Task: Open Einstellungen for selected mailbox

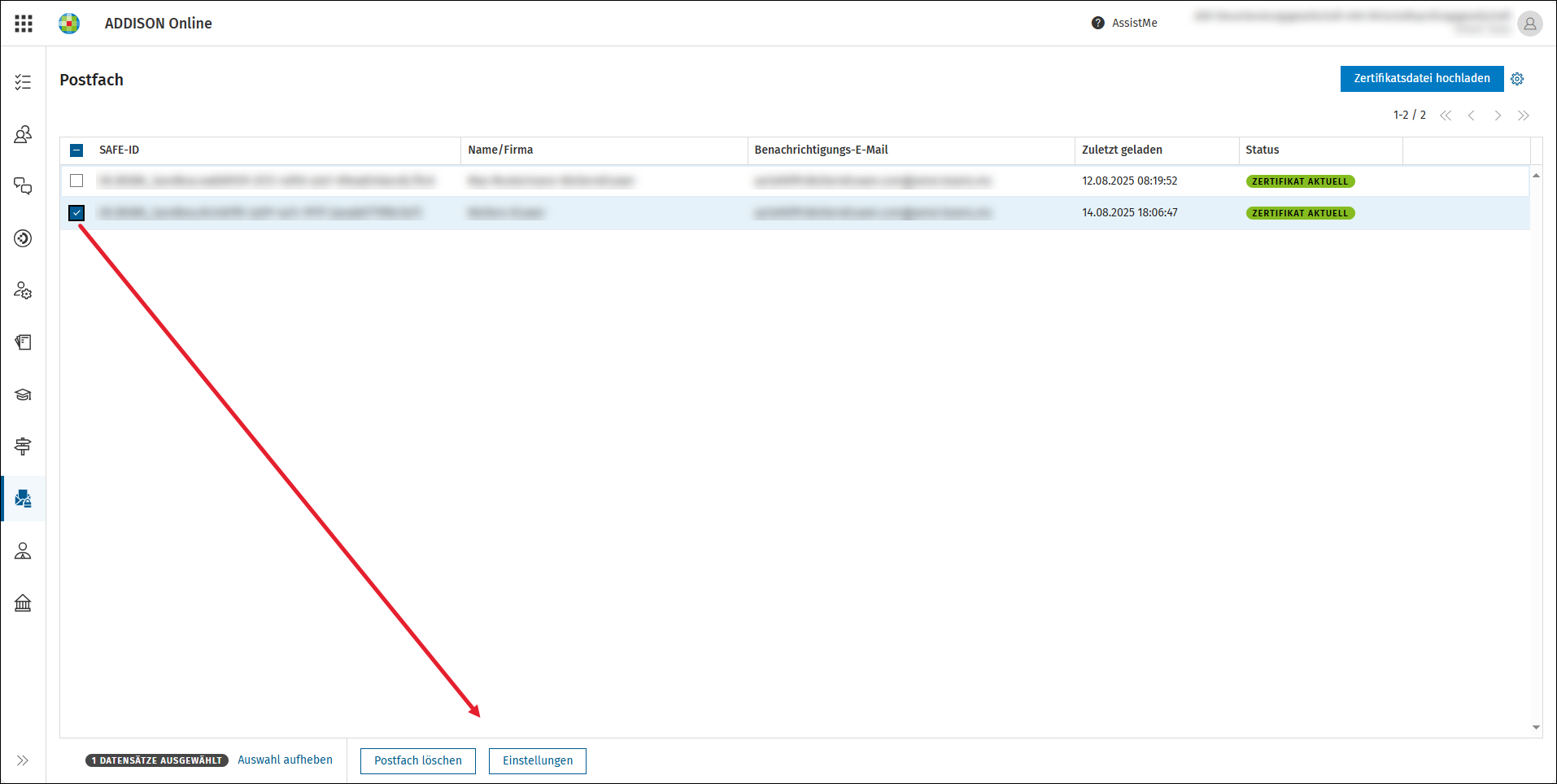Action: point(538,760)
